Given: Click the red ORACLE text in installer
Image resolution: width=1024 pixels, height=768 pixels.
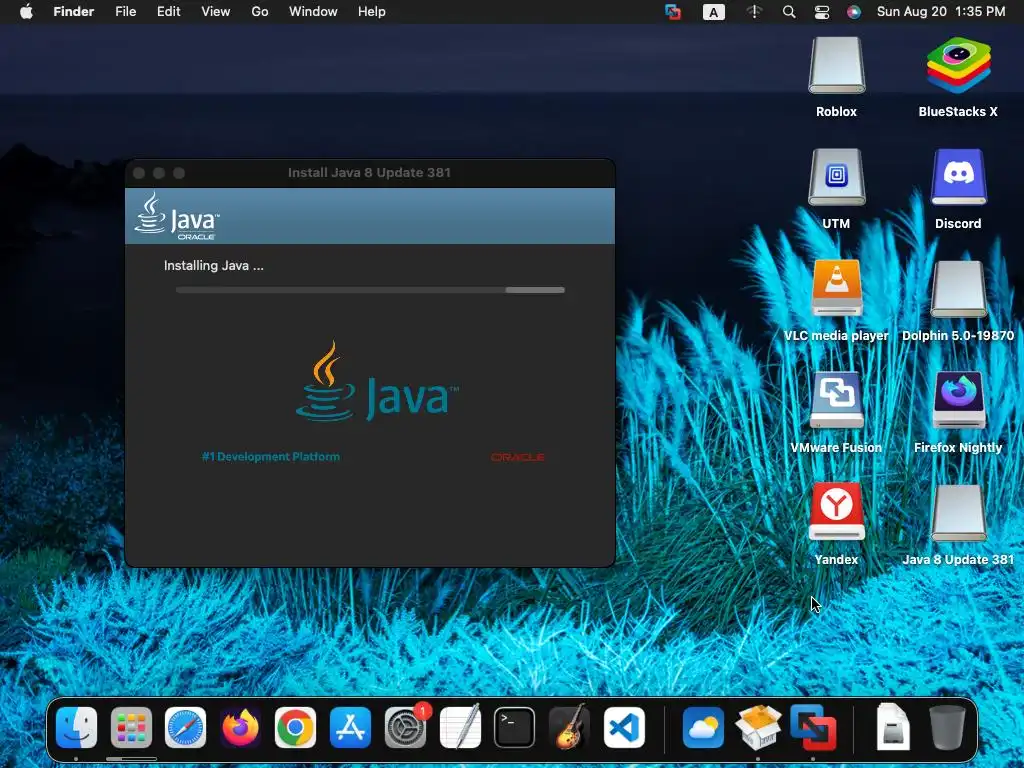Looking at the screenshot, I should click(518, 457).
